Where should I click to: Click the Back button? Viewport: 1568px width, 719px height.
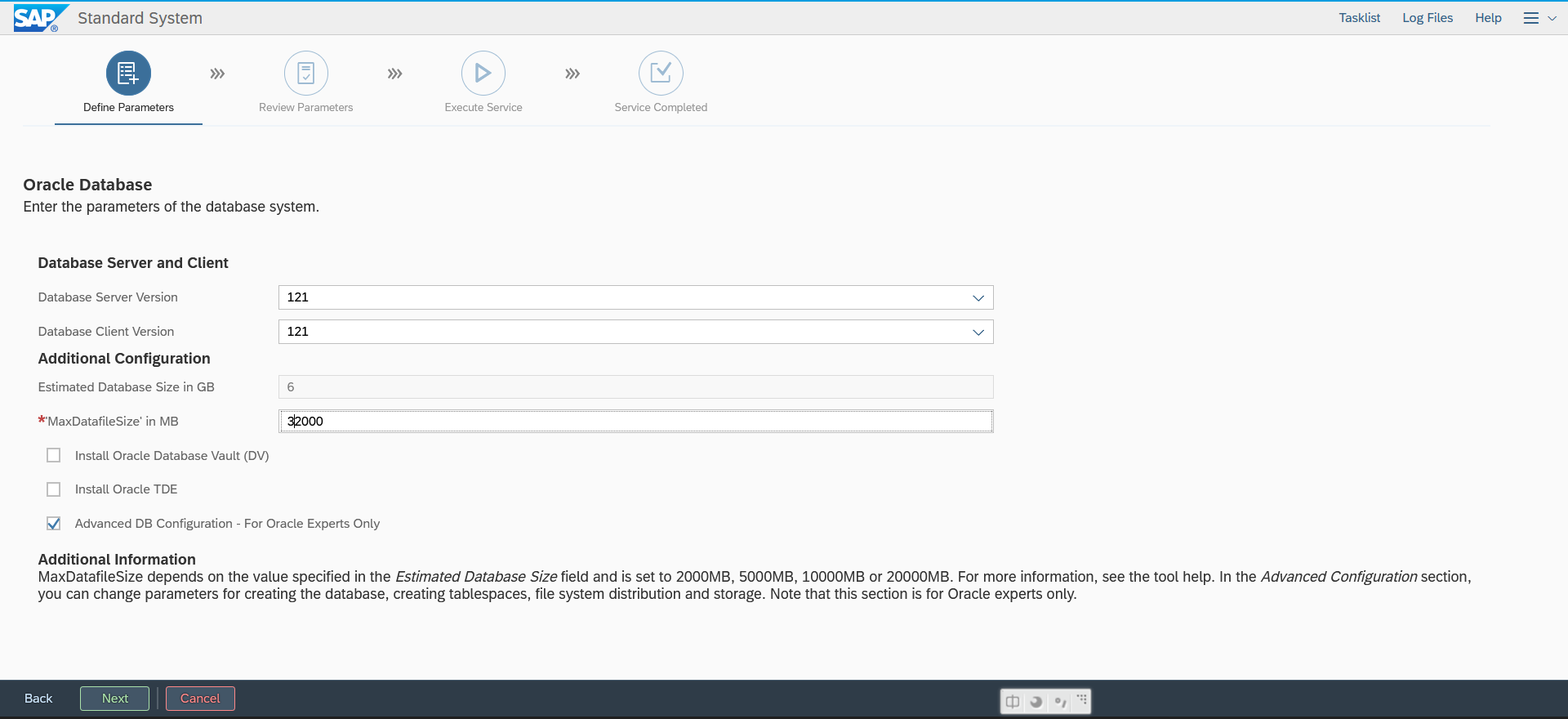coord(38,699)
